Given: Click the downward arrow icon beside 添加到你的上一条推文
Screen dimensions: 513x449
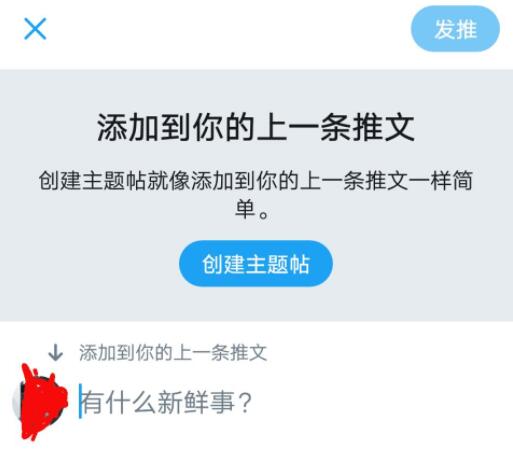Looking at the screenshot, I should tap(55, 352).
